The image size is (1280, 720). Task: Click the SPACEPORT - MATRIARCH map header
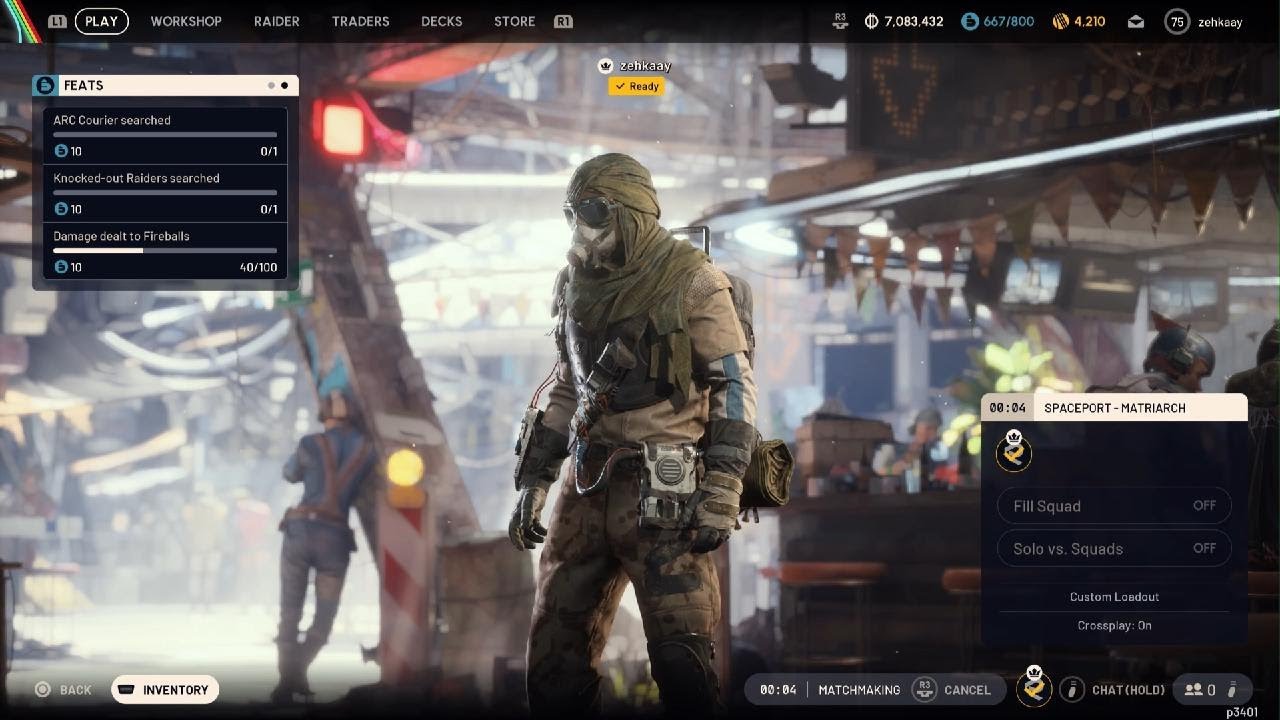(1115, 408)
